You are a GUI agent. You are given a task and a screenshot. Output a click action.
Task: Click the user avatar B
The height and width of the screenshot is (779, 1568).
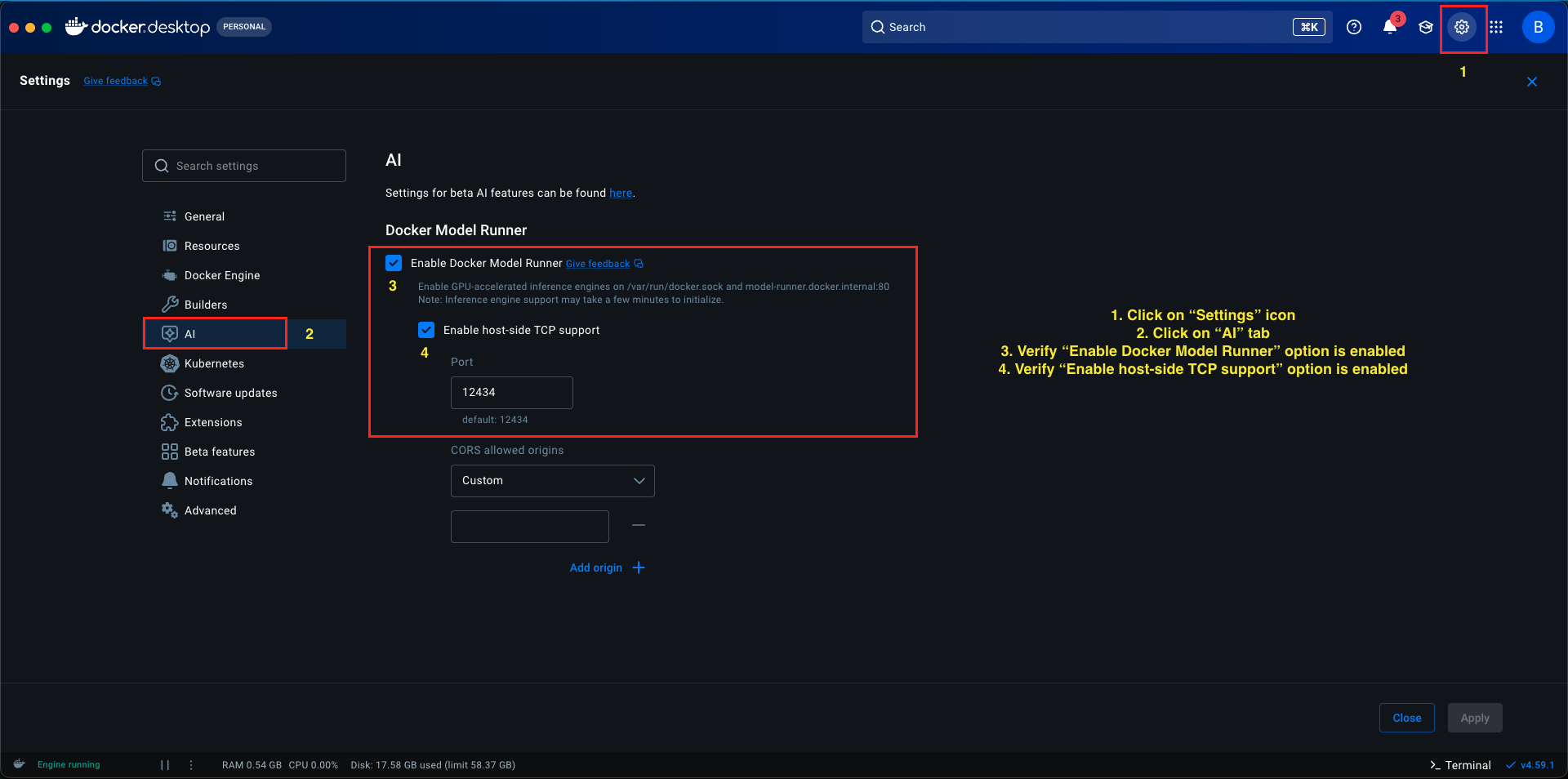[x=1538, y=27]
